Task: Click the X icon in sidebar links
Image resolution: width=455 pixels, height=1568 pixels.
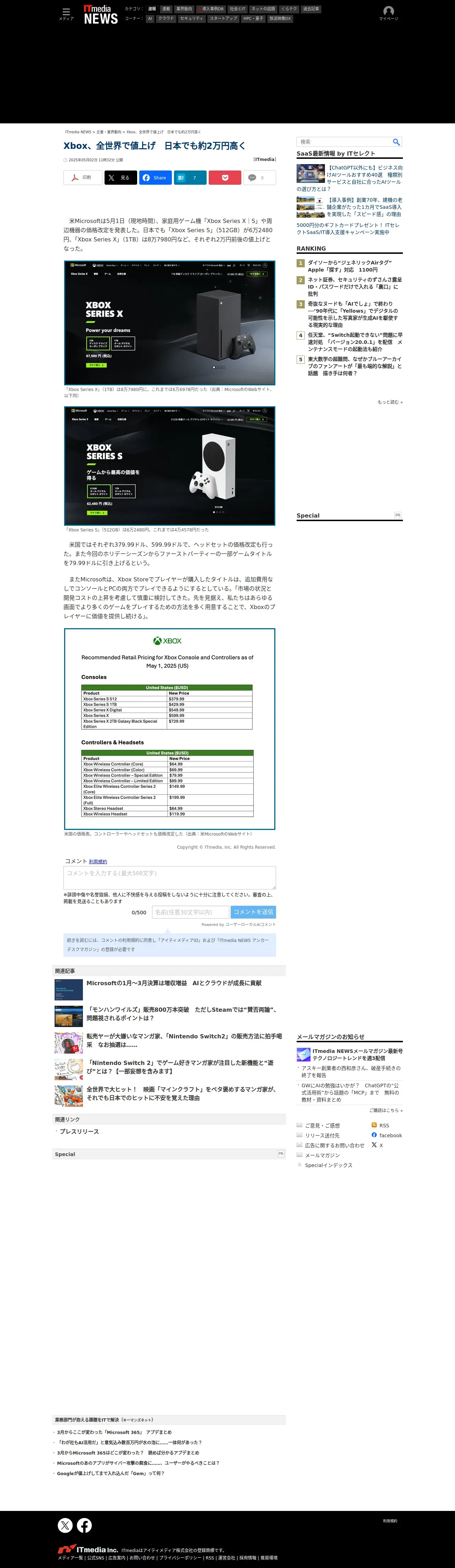Action: [374, 1144]
